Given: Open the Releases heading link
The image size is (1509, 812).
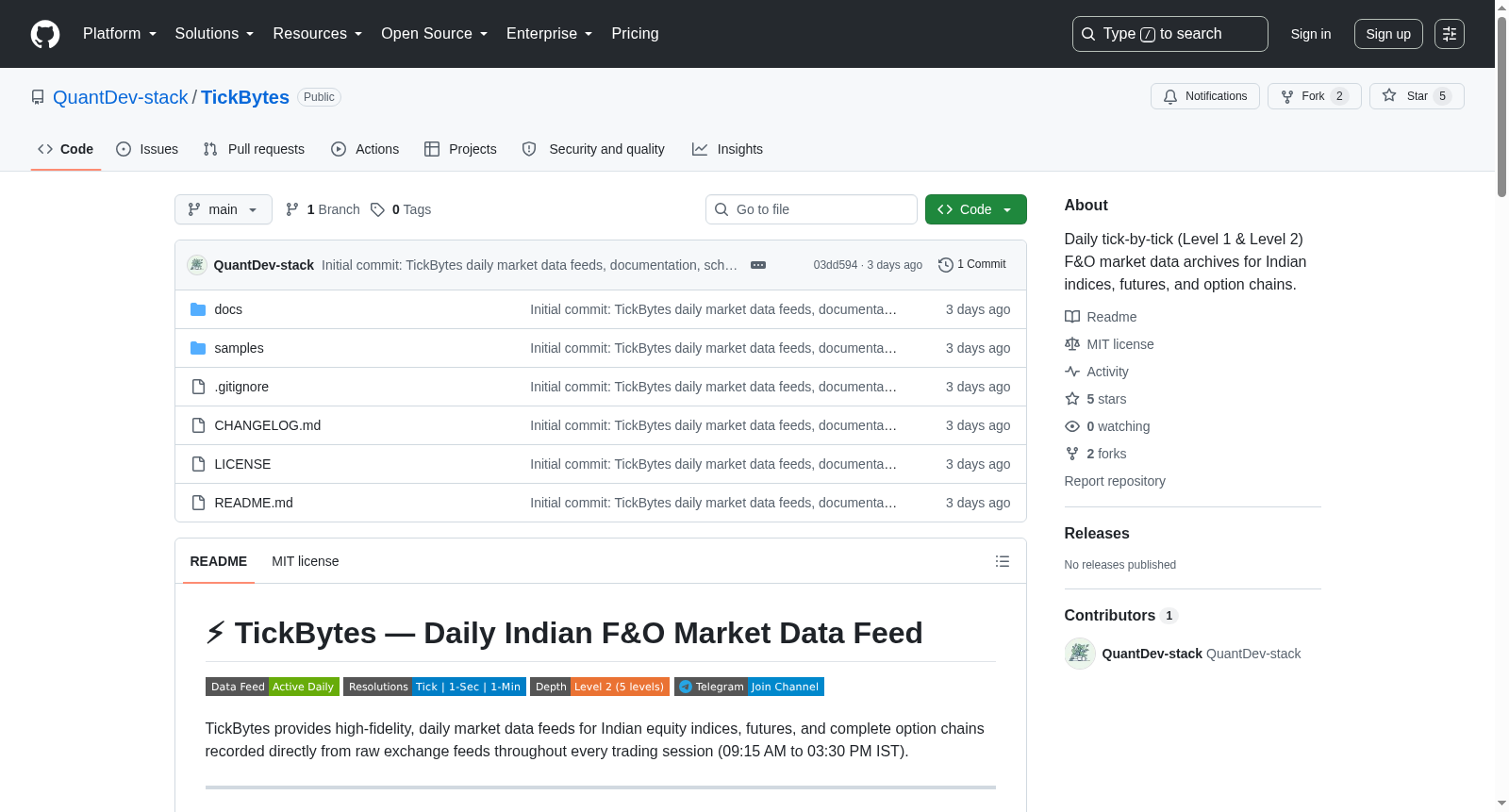Looking at the screenshot, I should [1097, 533].
